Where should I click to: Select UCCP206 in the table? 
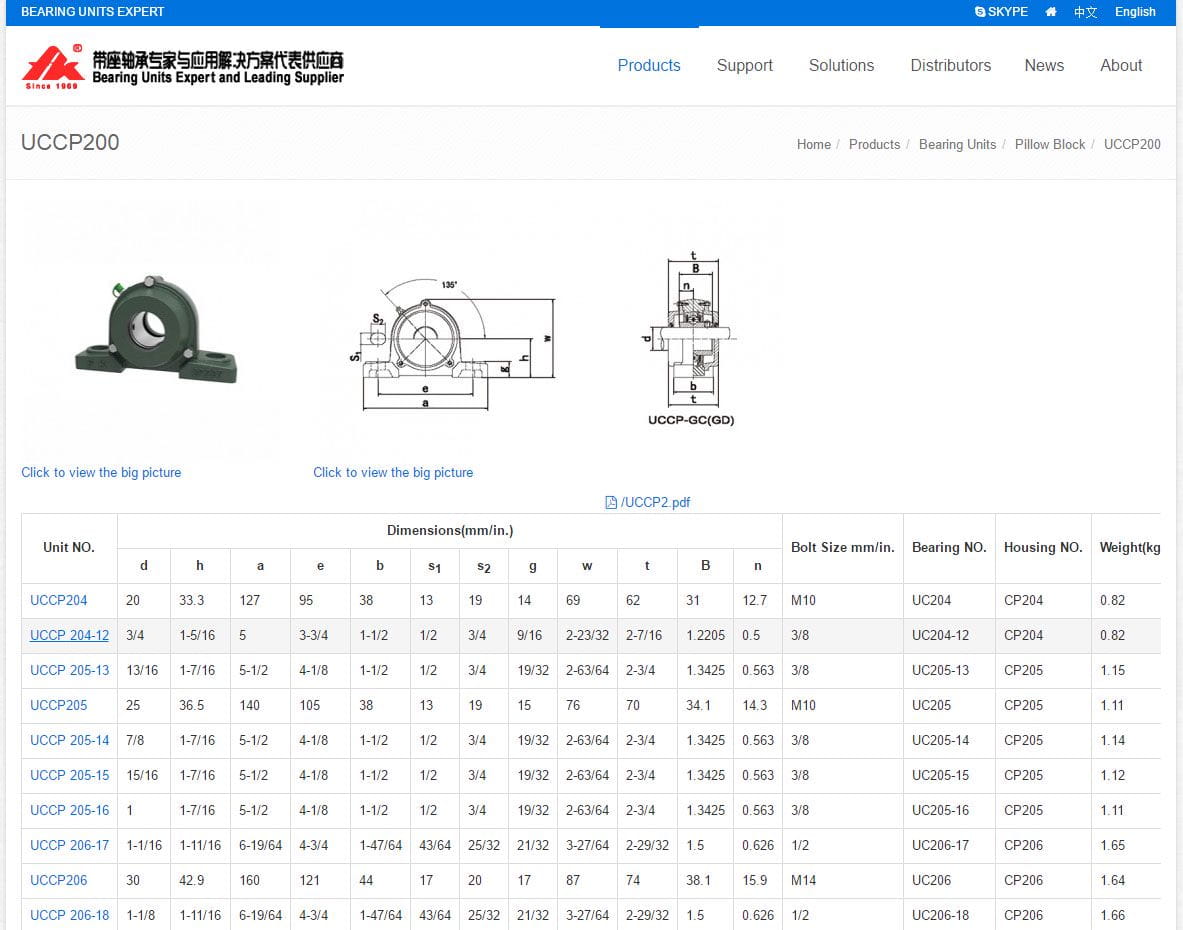[59, 880]
